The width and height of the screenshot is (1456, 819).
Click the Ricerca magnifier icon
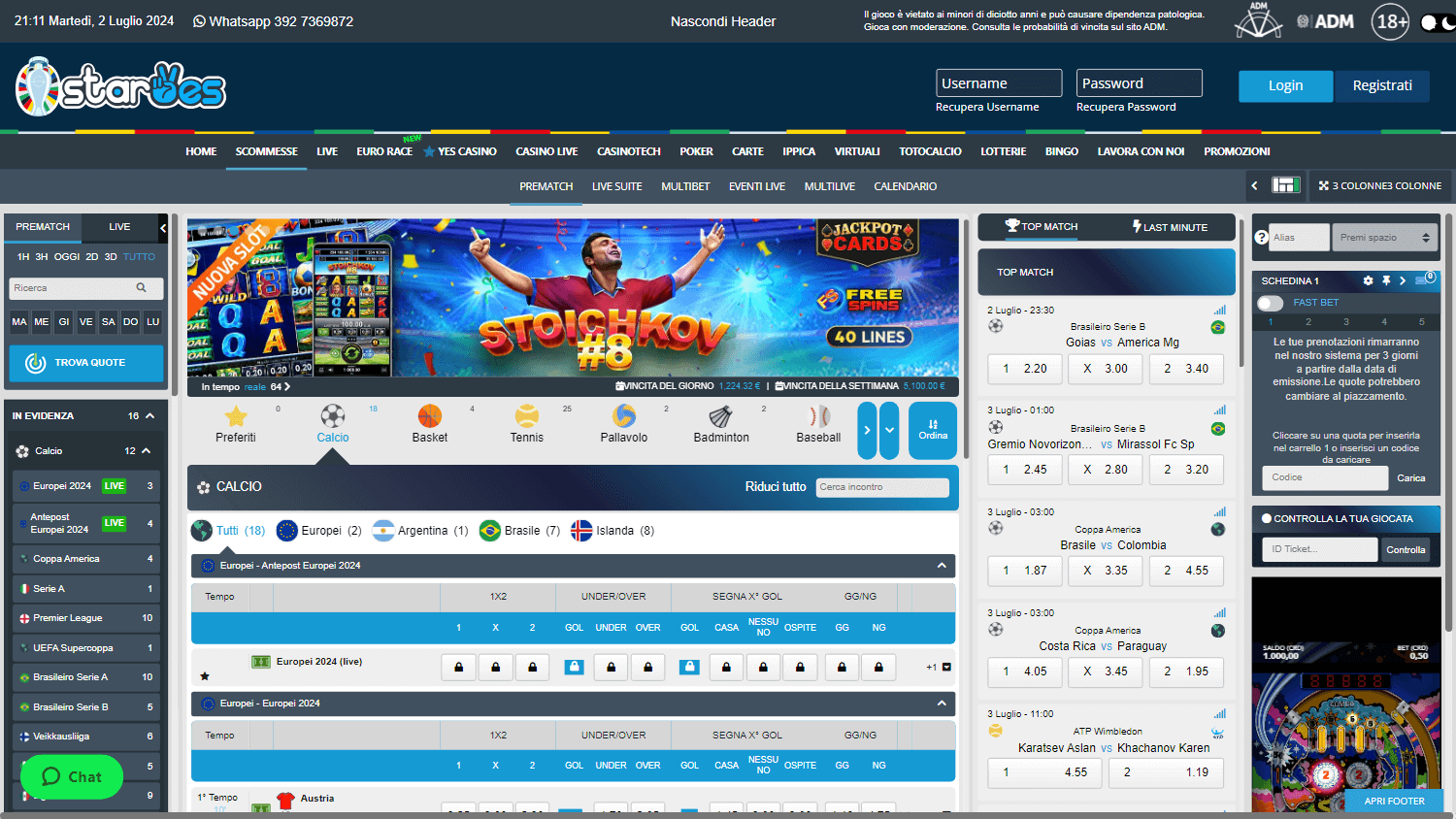click(x=142, y=287)
